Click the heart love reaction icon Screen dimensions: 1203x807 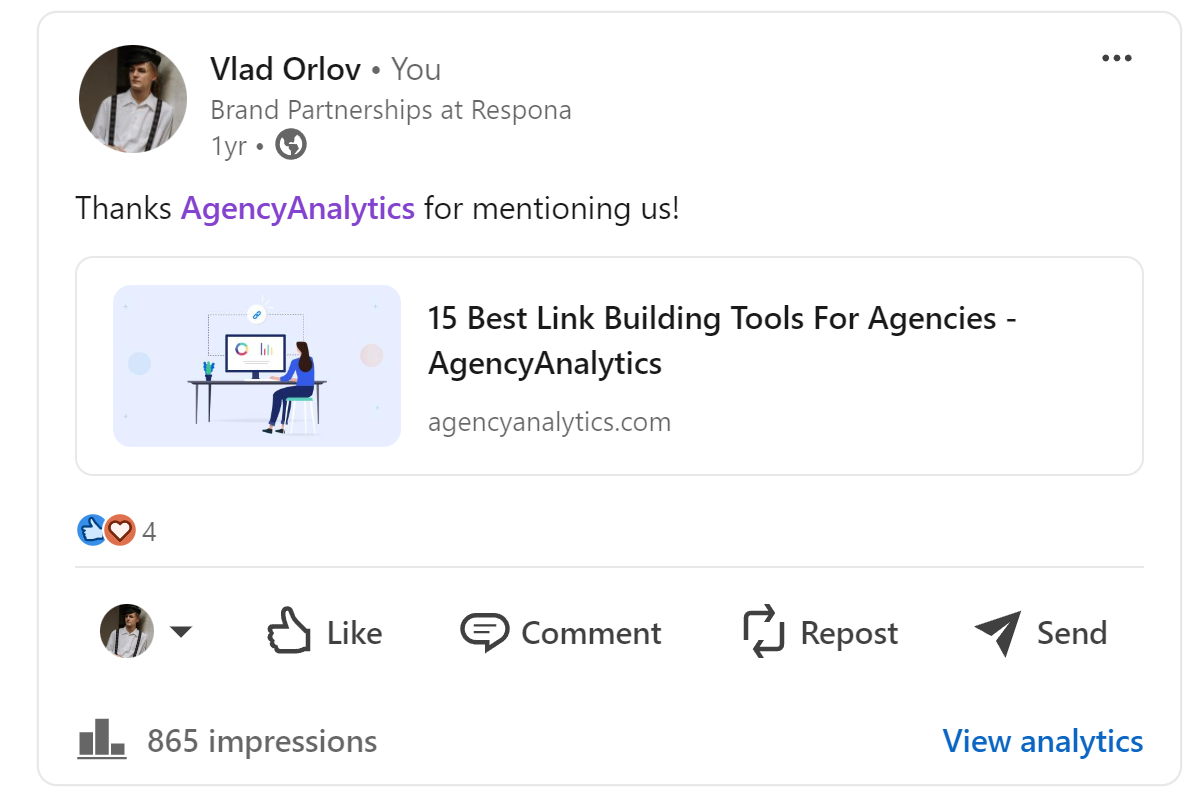[120, 530]
